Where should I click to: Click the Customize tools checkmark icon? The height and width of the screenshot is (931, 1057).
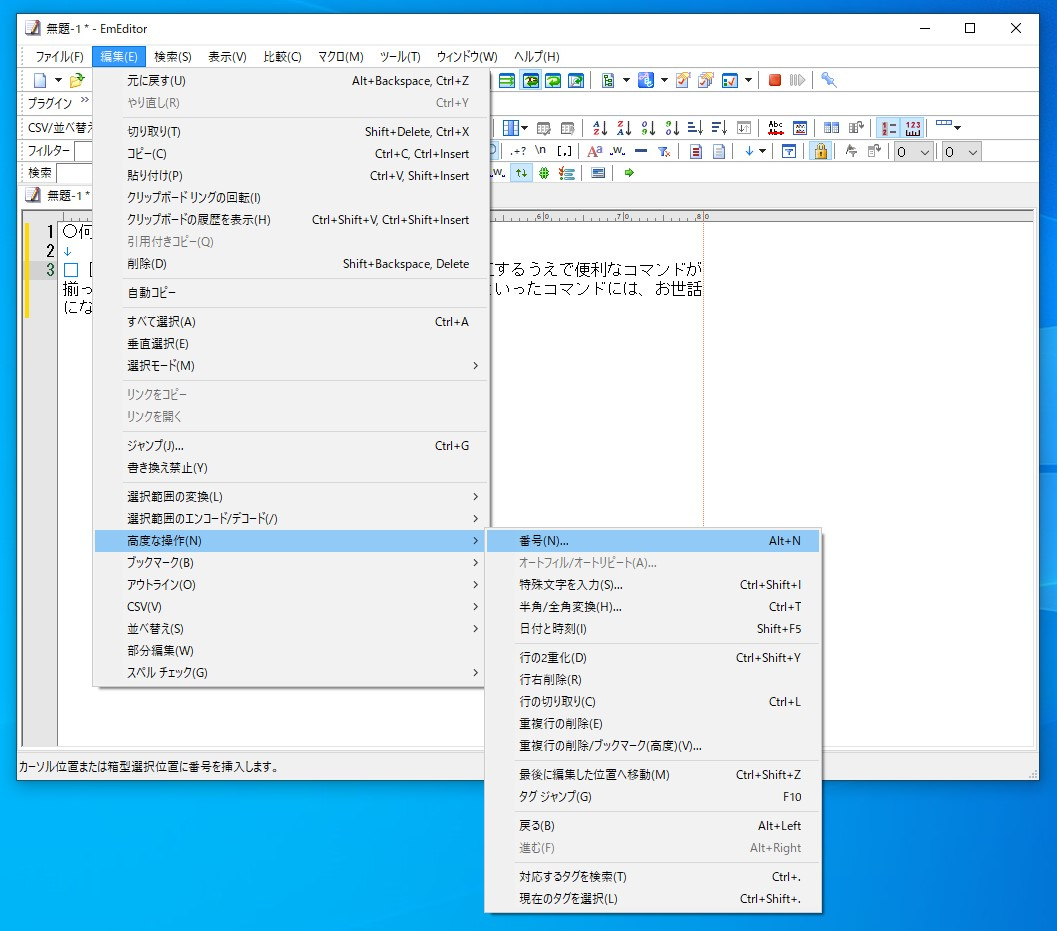click(729, 80)
